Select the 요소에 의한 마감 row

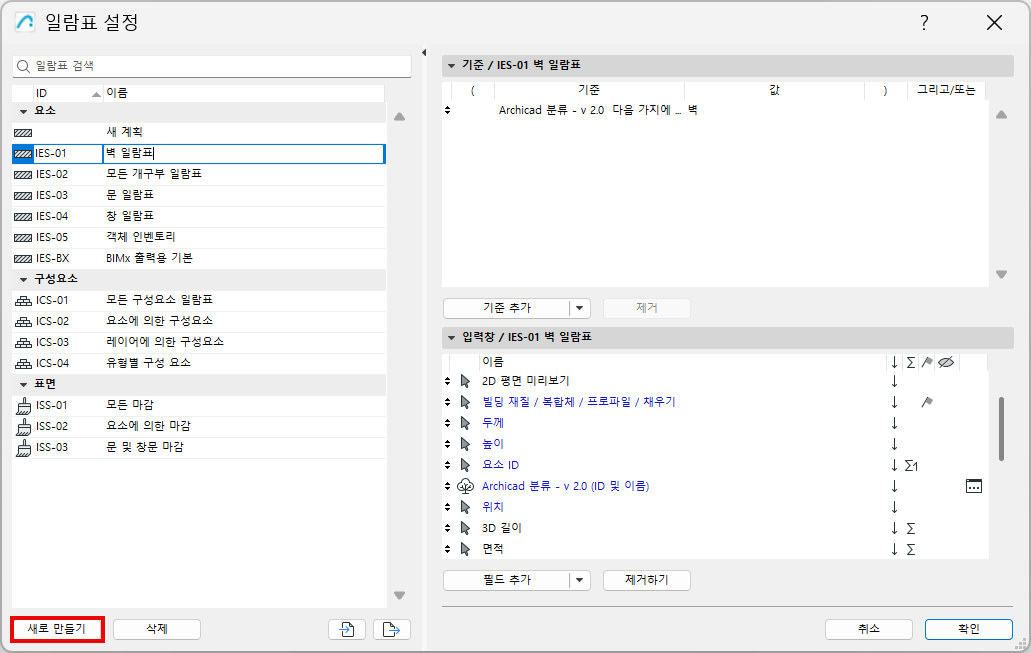pos(199,426)
